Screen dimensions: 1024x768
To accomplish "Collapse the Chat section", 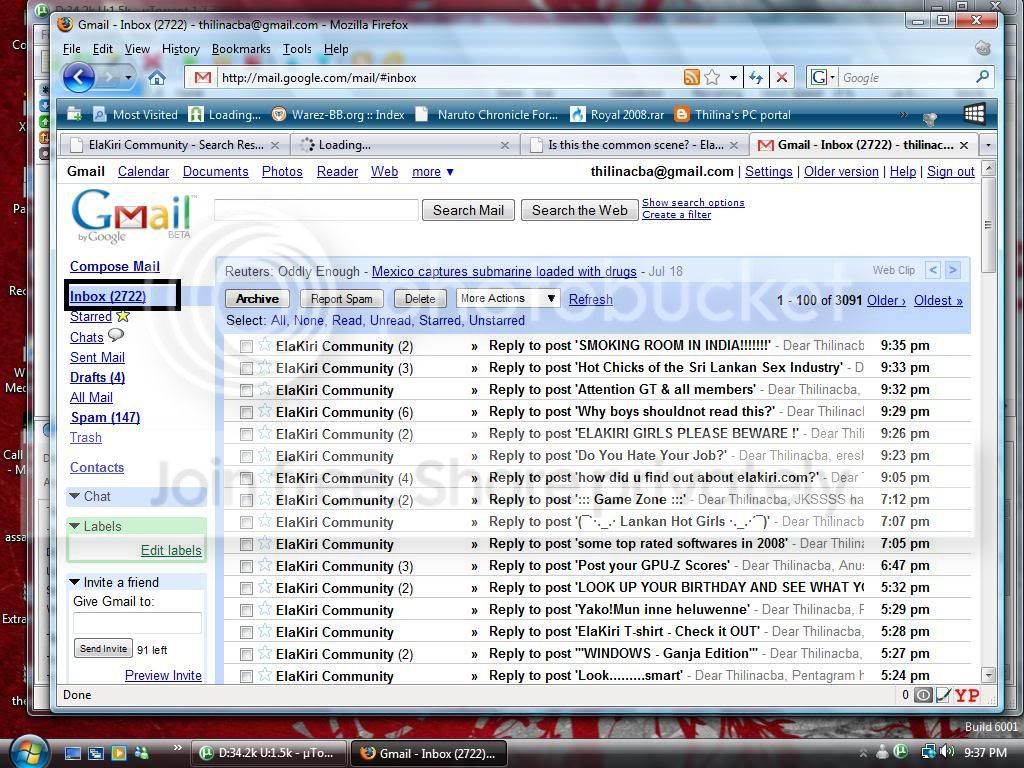I will (74, 496).
